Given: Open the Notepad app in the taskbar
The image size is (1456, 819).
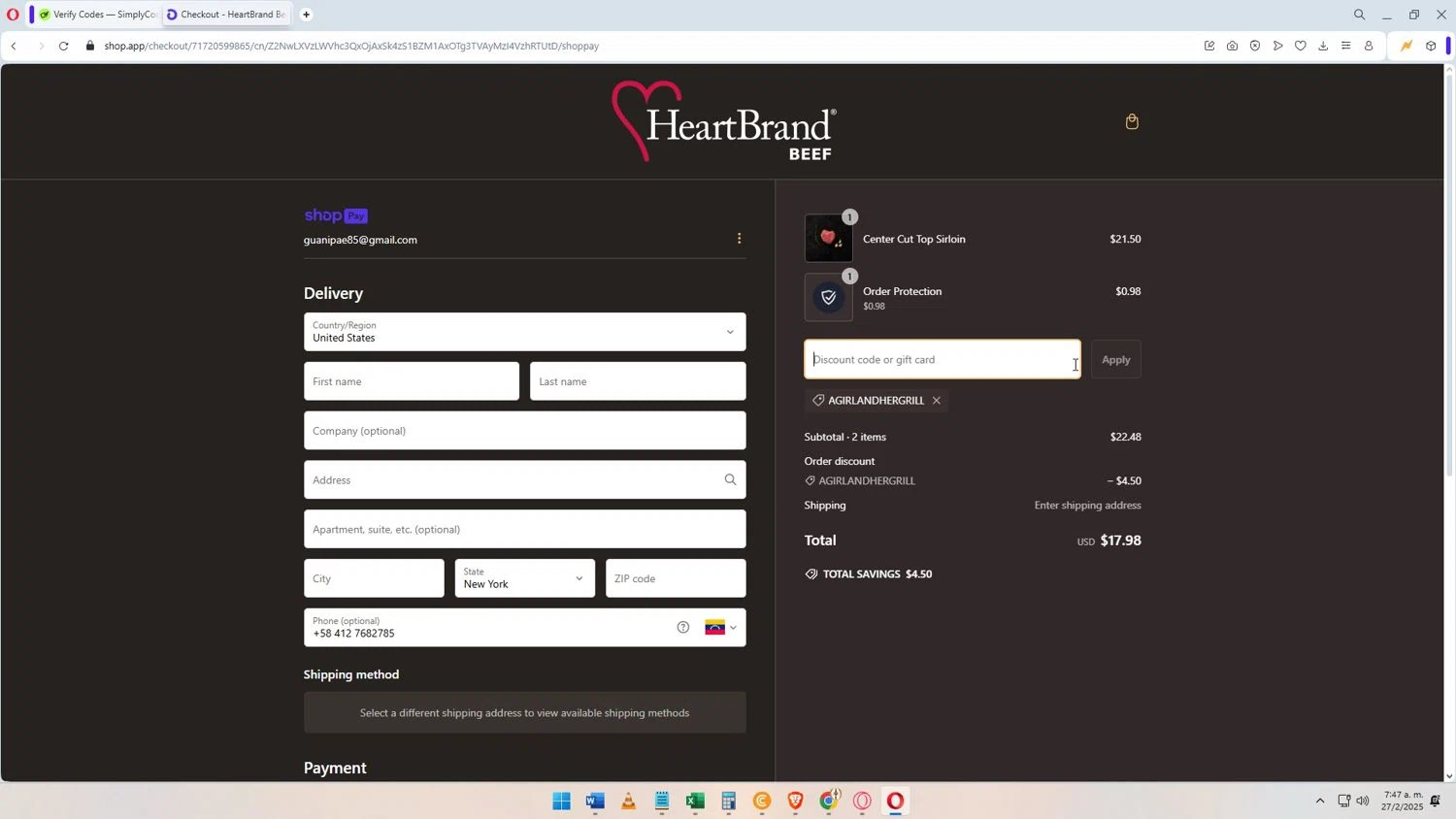Looking at the screenshot, I should click(662, 801).
